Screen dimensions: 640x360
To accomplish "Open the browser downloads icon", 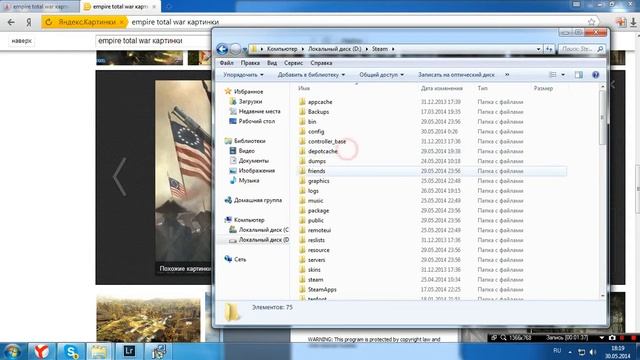I will (633, 22).
